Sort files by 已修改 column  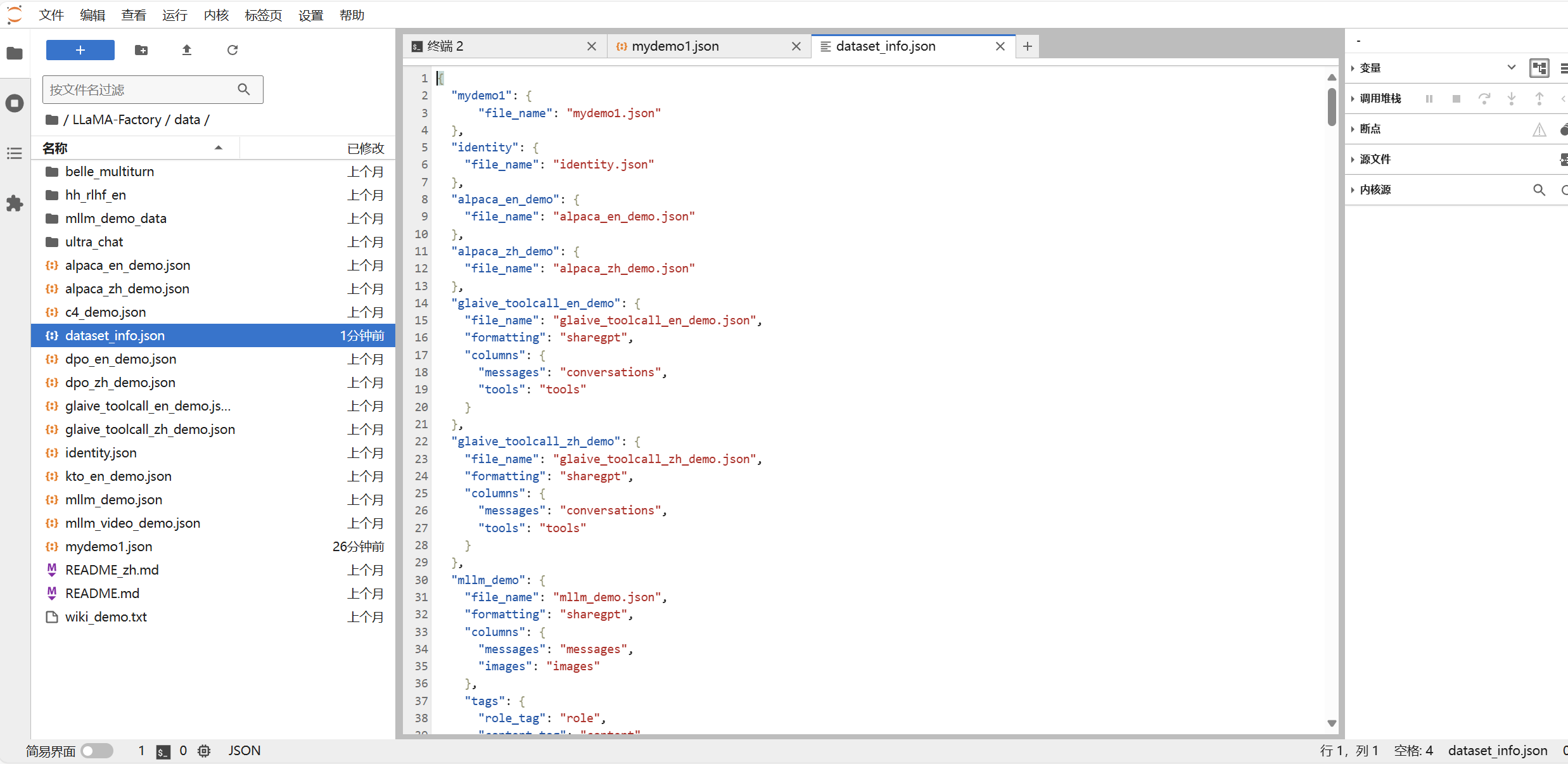(366, 148)
